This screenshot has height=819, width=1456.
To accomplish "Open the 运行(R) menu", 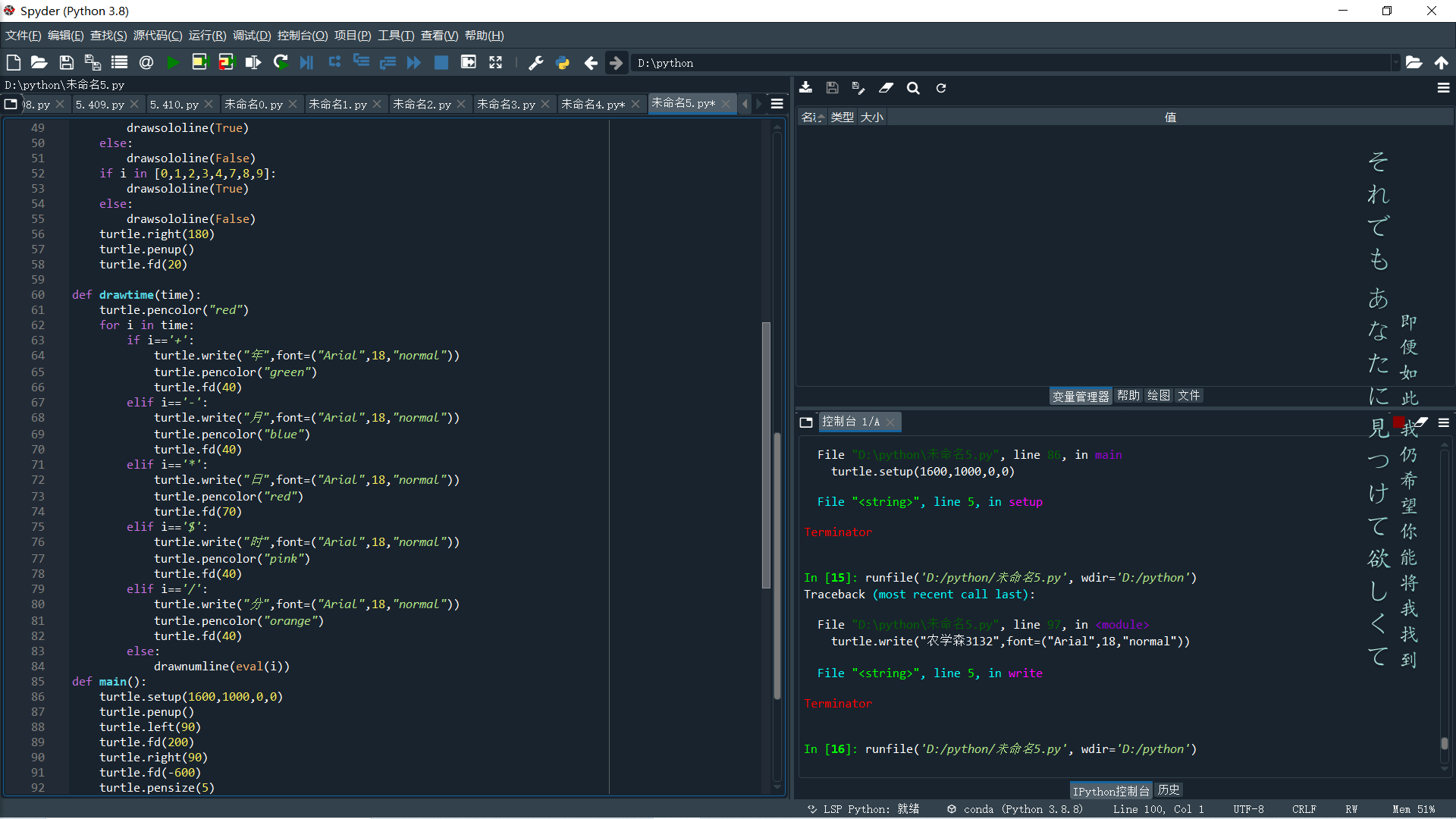I will (x=207, y=36).
